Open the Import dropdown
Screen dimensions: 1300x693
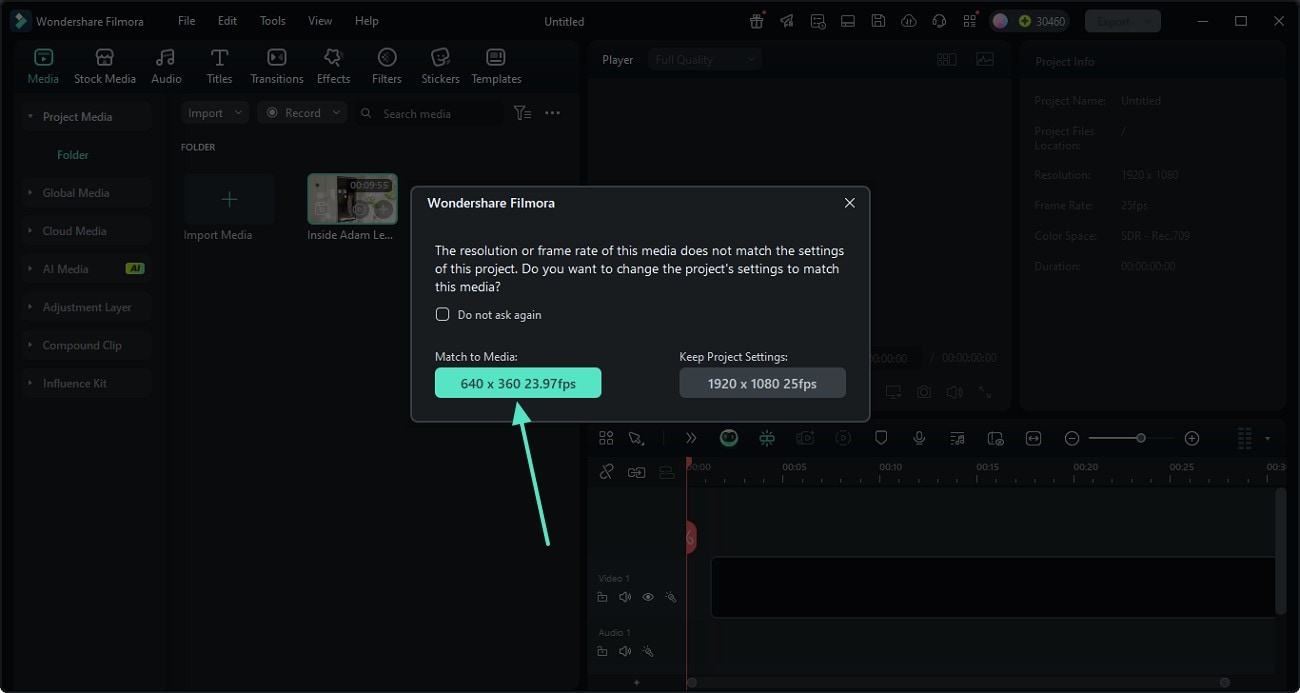coord(215,113)
